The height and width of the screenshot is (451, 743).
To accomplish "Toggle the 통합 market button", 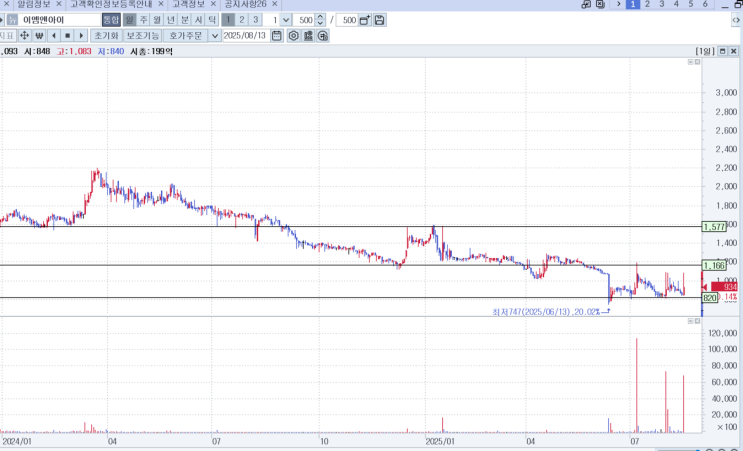I will (111, 20).
